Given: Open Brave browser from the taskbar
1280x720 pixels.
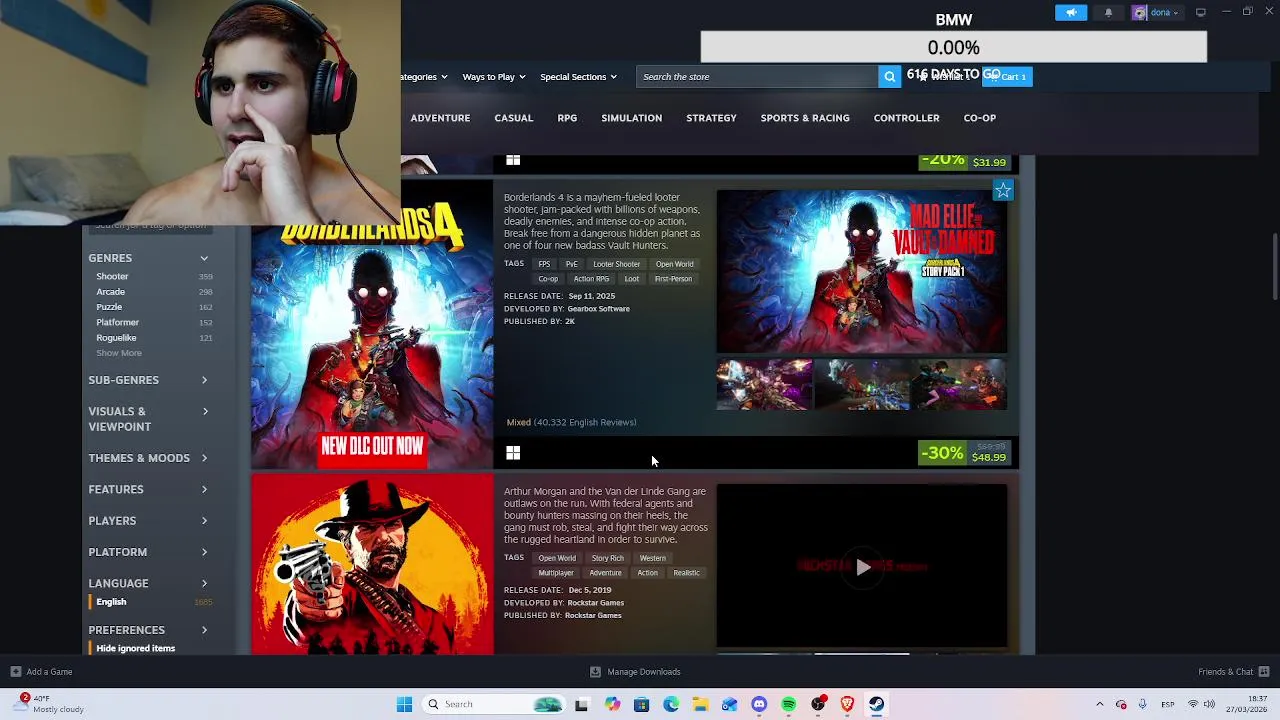Looking at the screenshot, I should (x=847, y=704).
